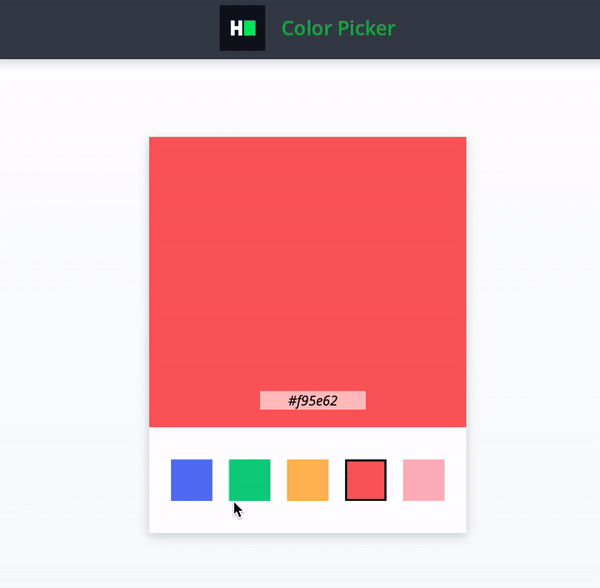The width and height of the screenshot is (600, 588).
Task: Click the green square inside the logo
Action: [250, 29]
